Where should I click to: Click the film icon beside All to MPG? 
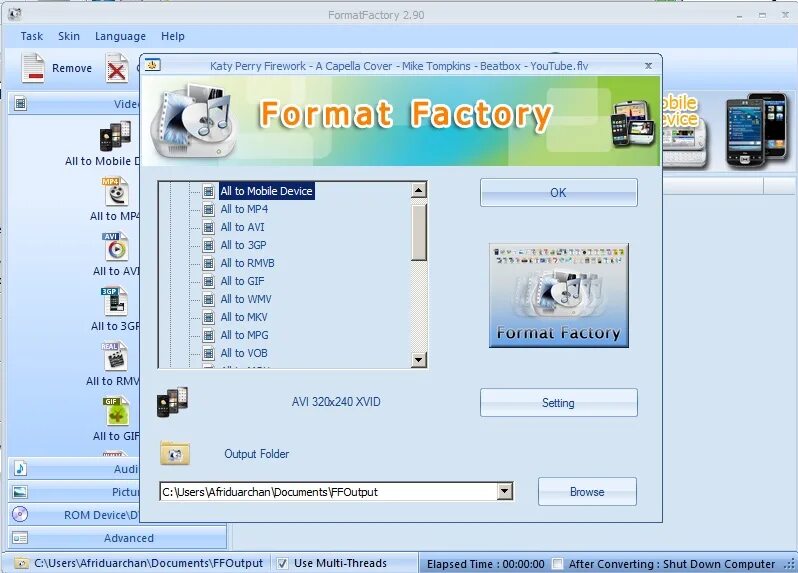pyautogui.click(x=208, y=335)
